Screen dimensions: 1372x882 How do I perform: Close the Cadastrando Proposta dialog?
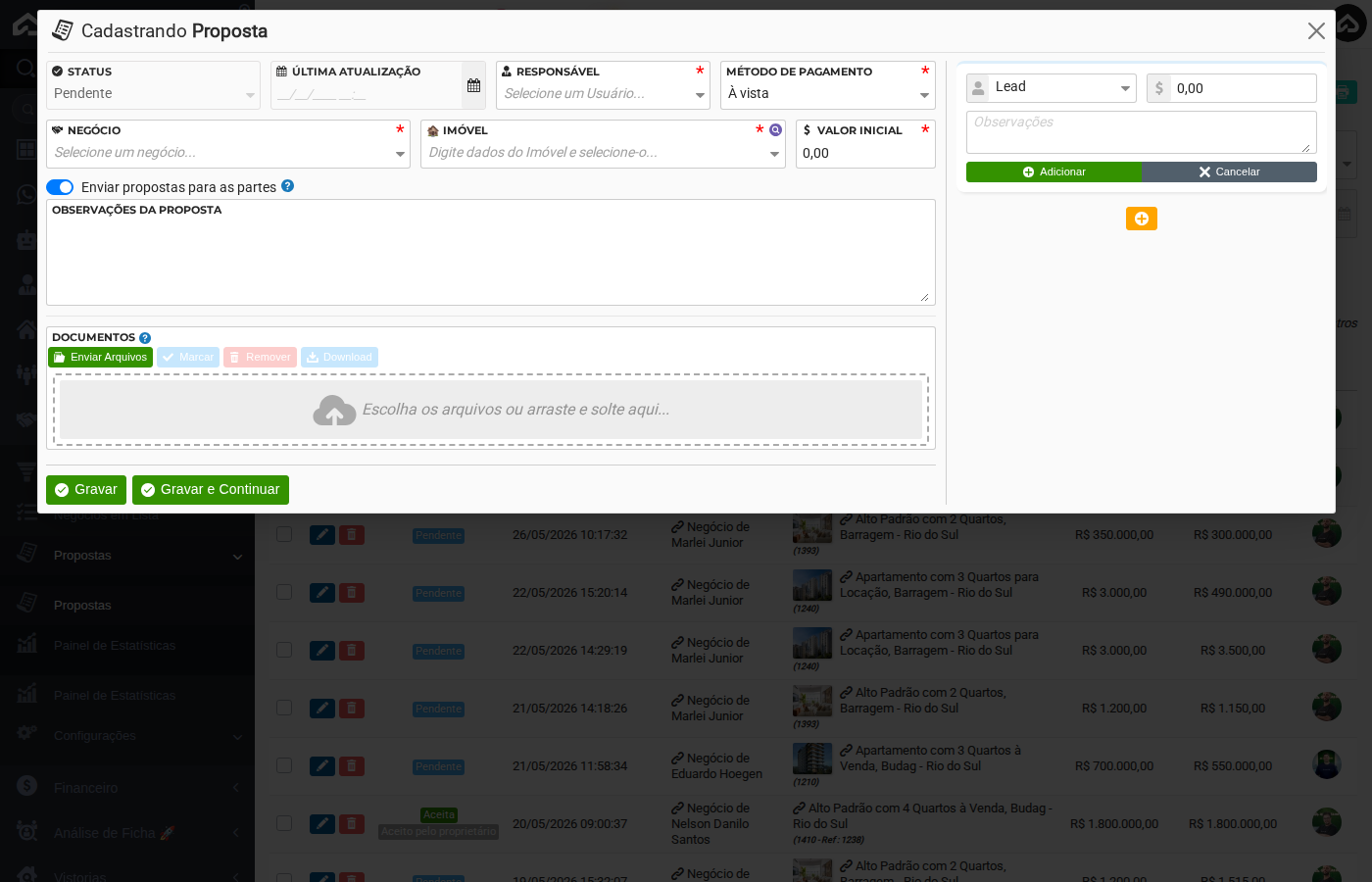[x=1316, y=31]
